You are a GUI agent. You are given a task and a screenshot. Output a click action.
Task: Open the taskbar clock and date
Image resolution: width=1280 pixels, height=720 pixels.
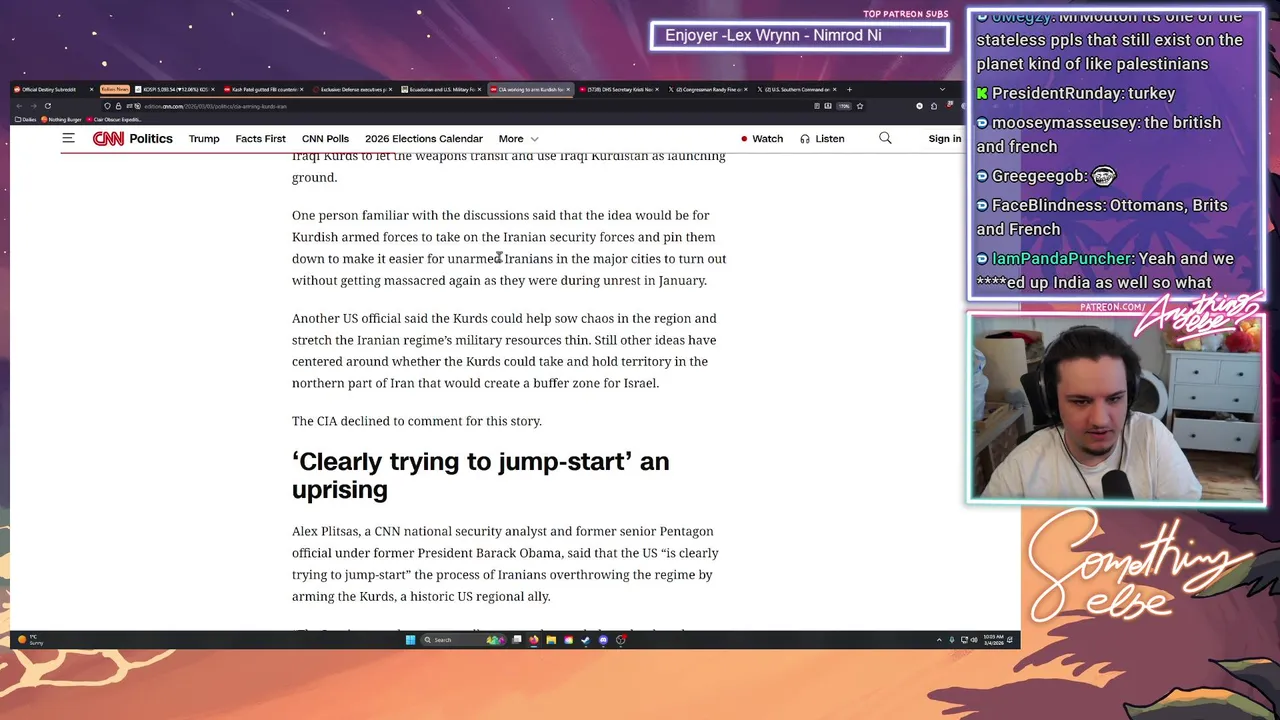[x=993, y=640]
